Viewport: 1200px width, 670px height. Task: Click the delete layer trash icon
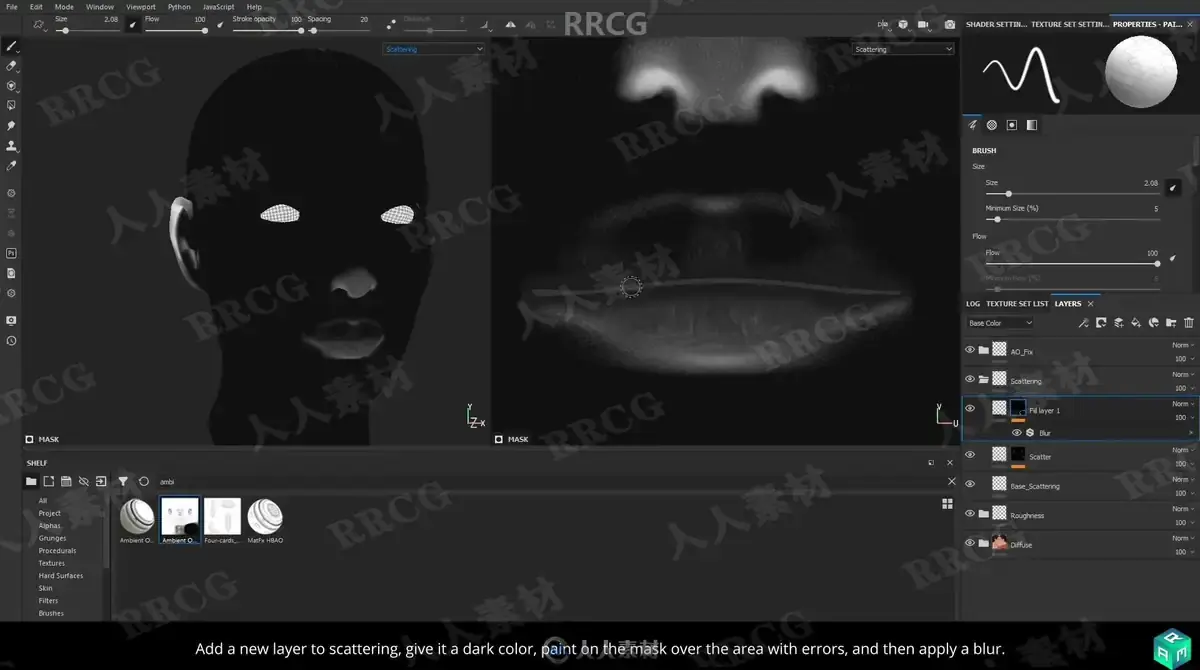(1188, 323)
